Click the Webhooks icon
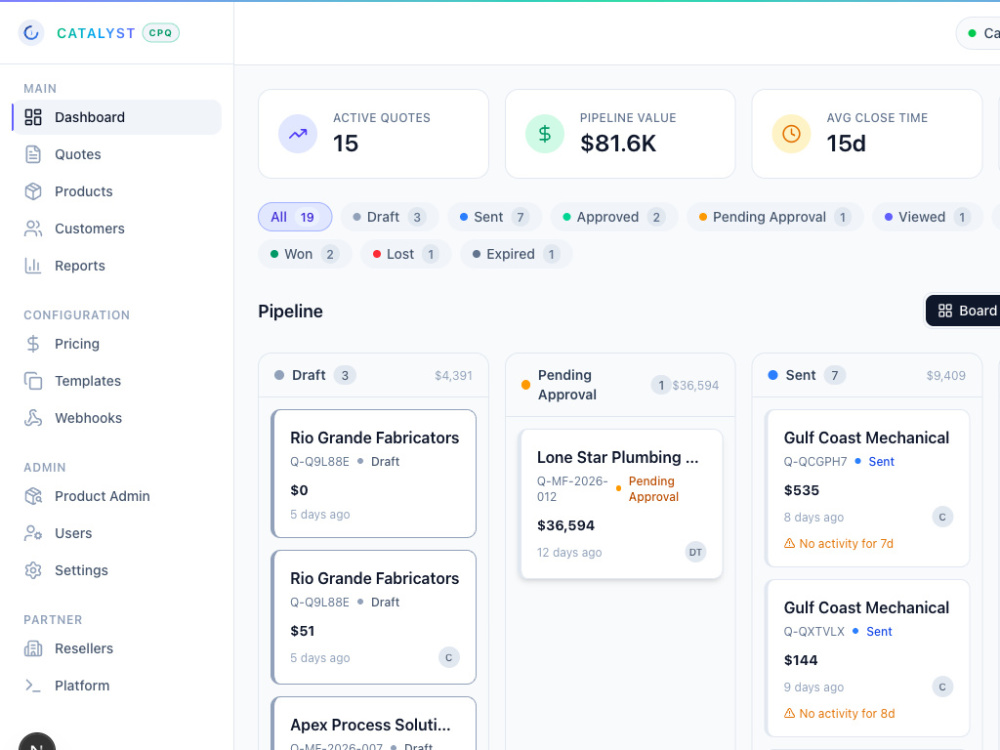1000x750 pixels. 33,418
